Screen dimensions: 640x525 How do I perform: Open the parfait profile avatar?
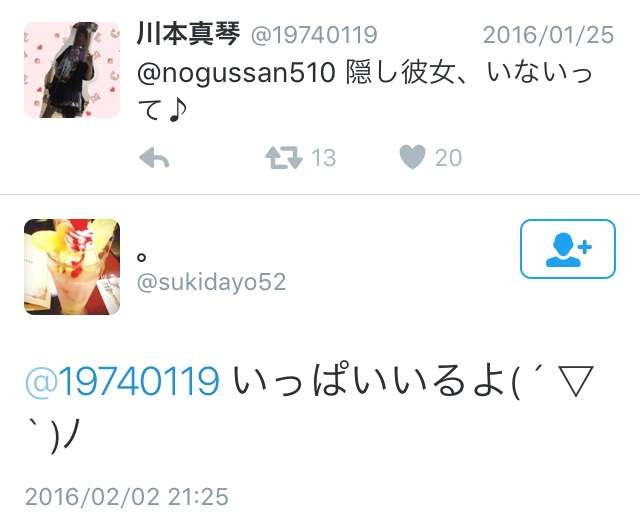click(x=72, y=267)
